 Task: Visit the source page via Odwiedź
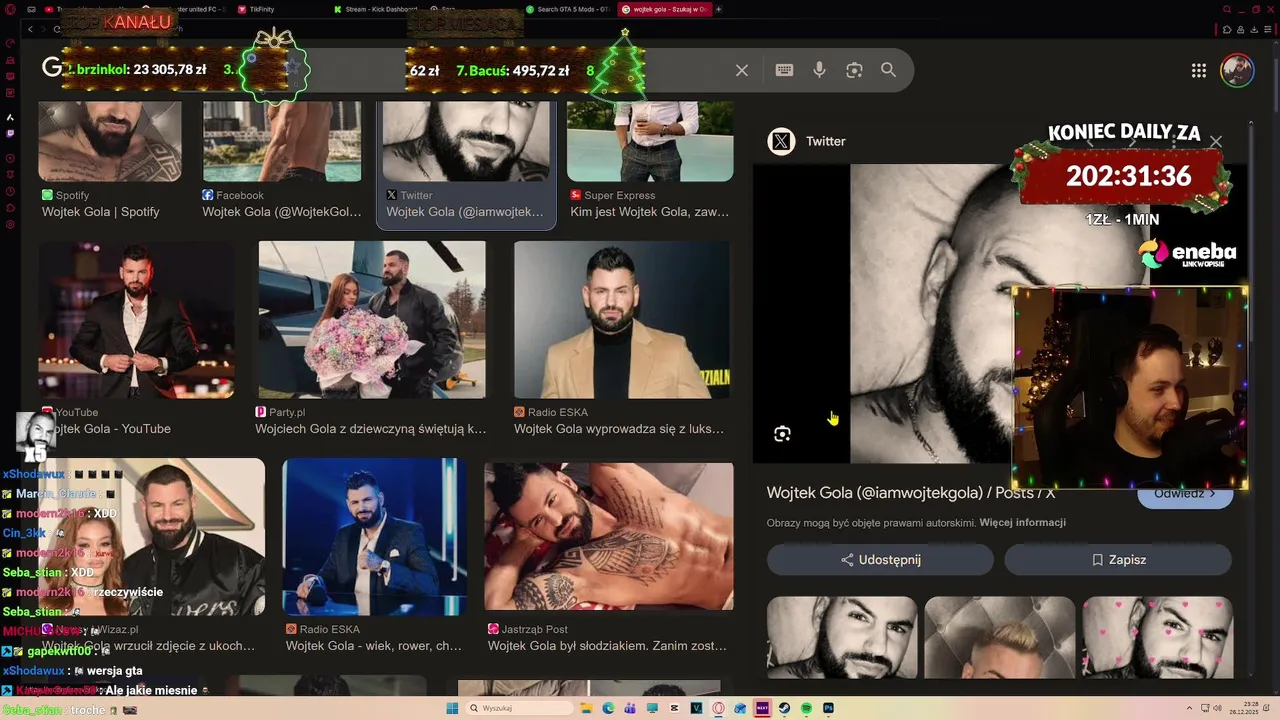click(x=1185, y=495)
